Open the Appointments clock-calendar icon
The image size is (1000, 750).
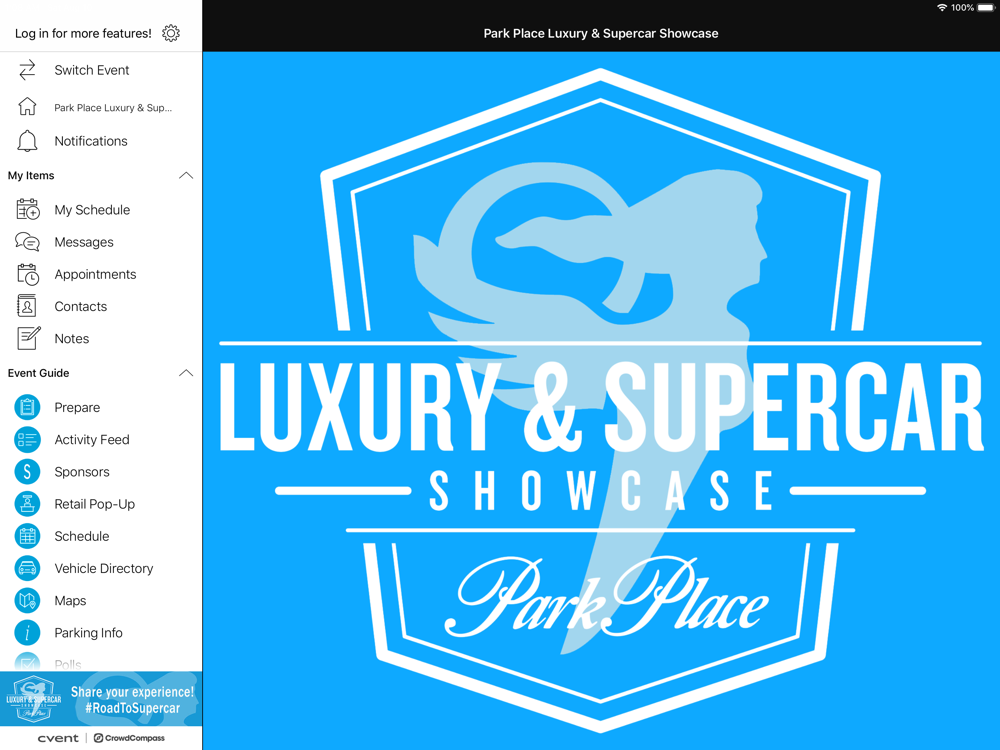point(27,274)
